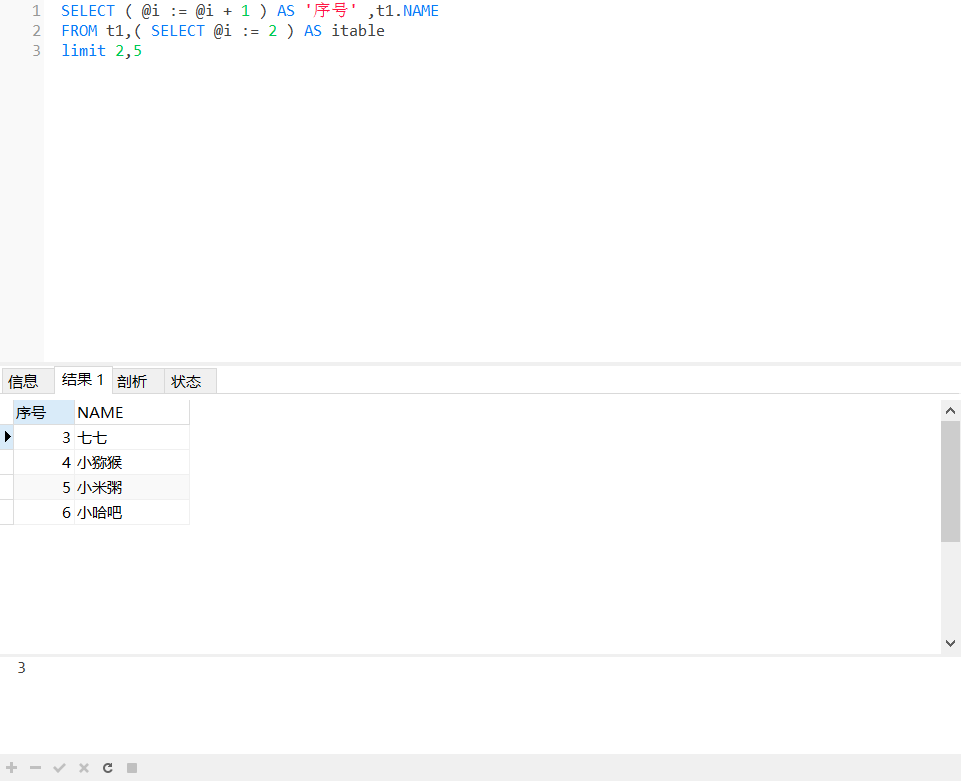The image size is (961, 781).
Task: Switch to the 信息 tab
Action: [28, 381]
